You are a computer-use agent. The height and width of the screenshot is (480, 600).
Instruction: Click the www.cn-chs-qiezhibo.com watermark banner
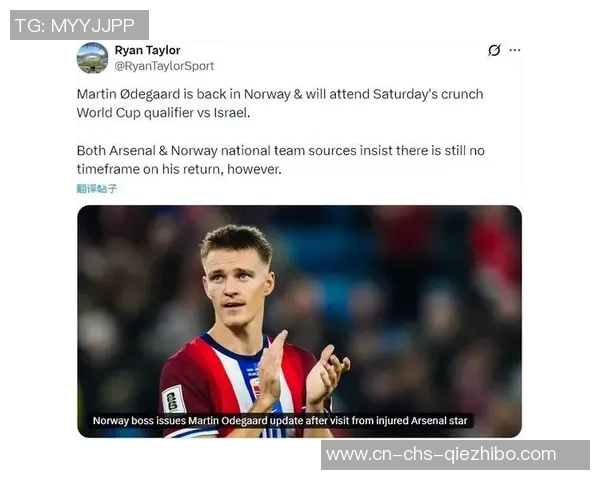coord(455,455)
